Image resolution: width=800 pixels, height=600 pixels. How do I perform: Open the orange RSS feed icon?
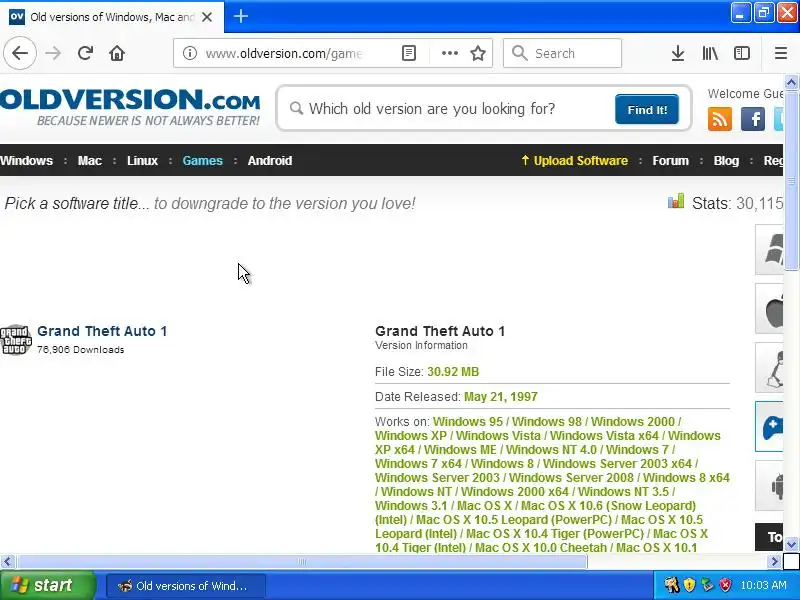[719, 119]
